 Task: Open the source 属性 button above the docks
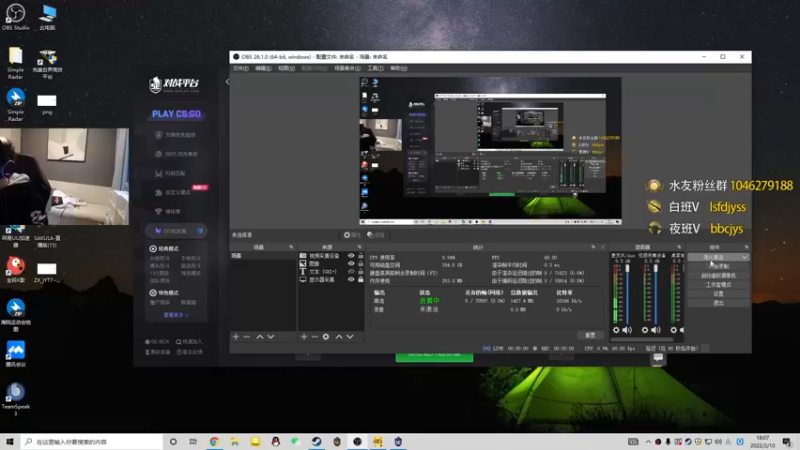352,235
